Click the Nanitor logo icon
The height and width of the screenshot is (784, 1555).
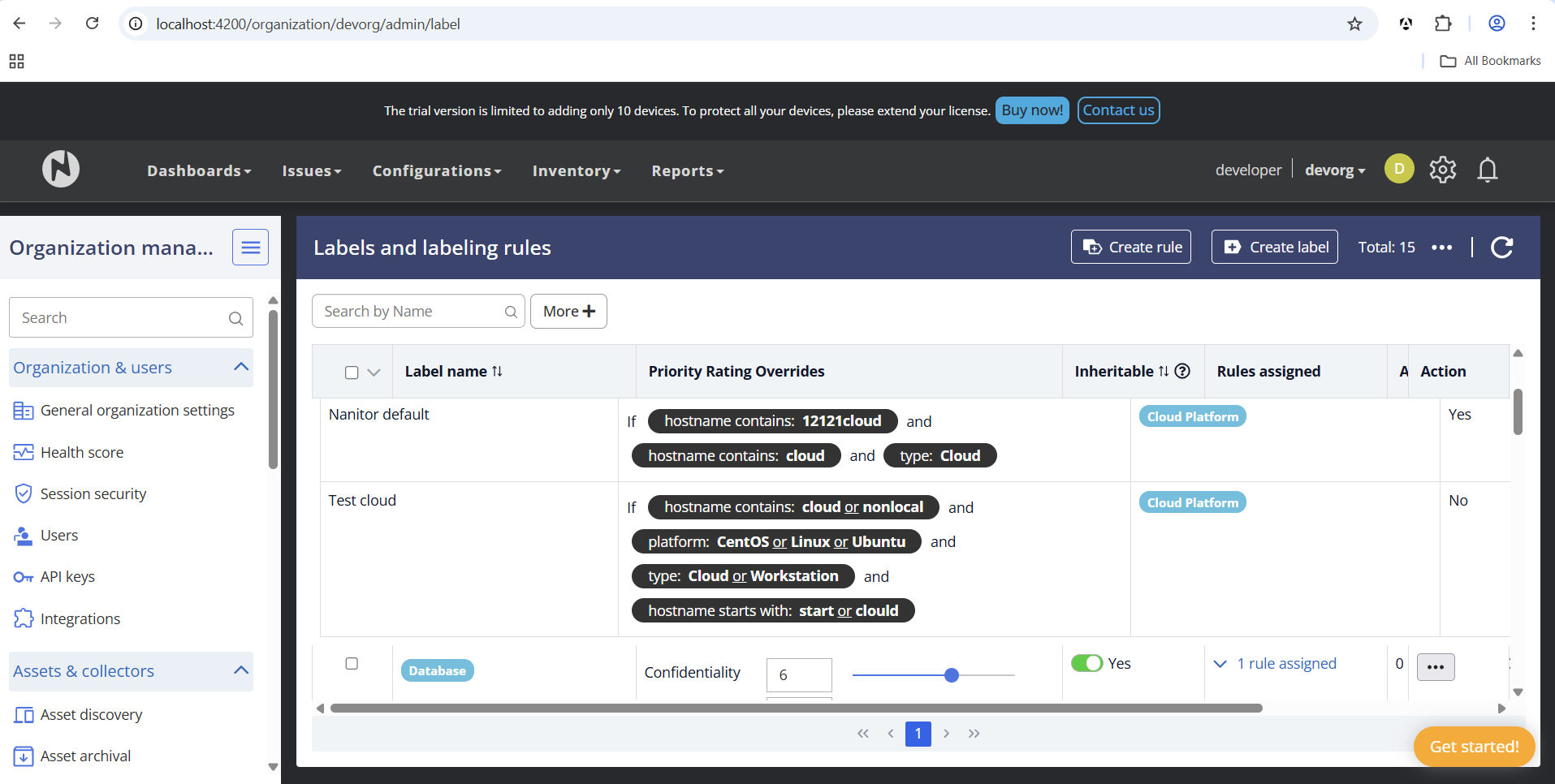[61, 169]
